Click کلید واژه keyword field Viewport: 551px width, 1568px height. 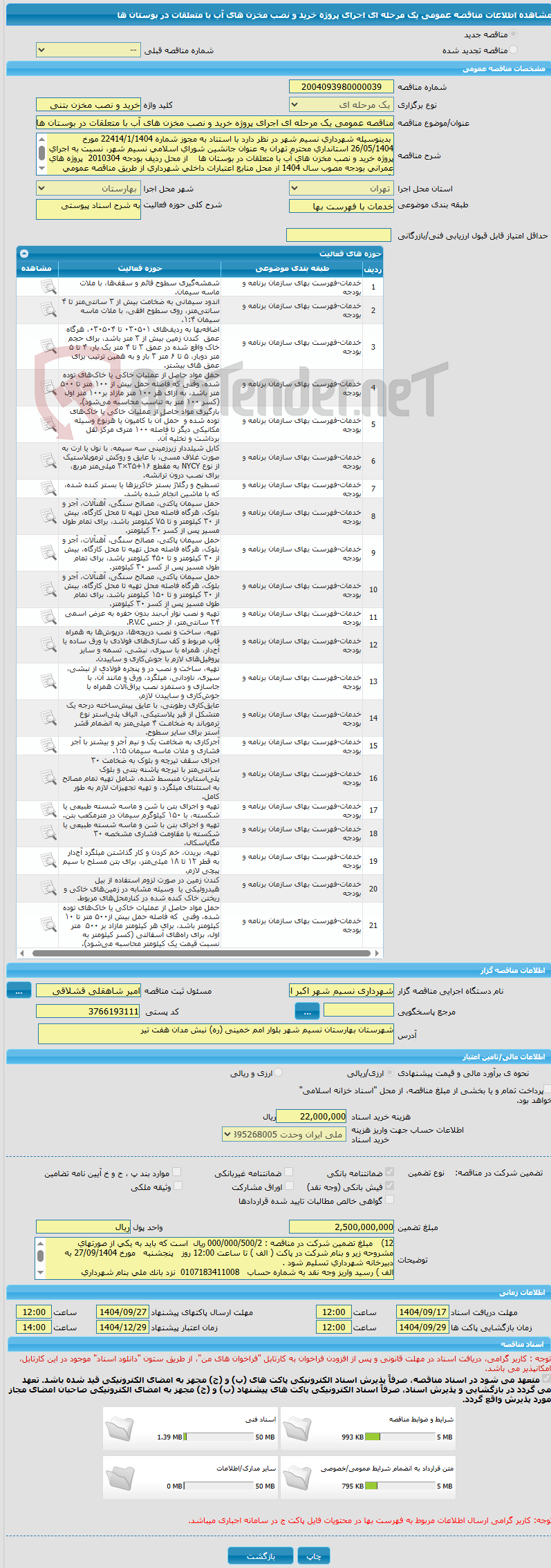point(88,105)
